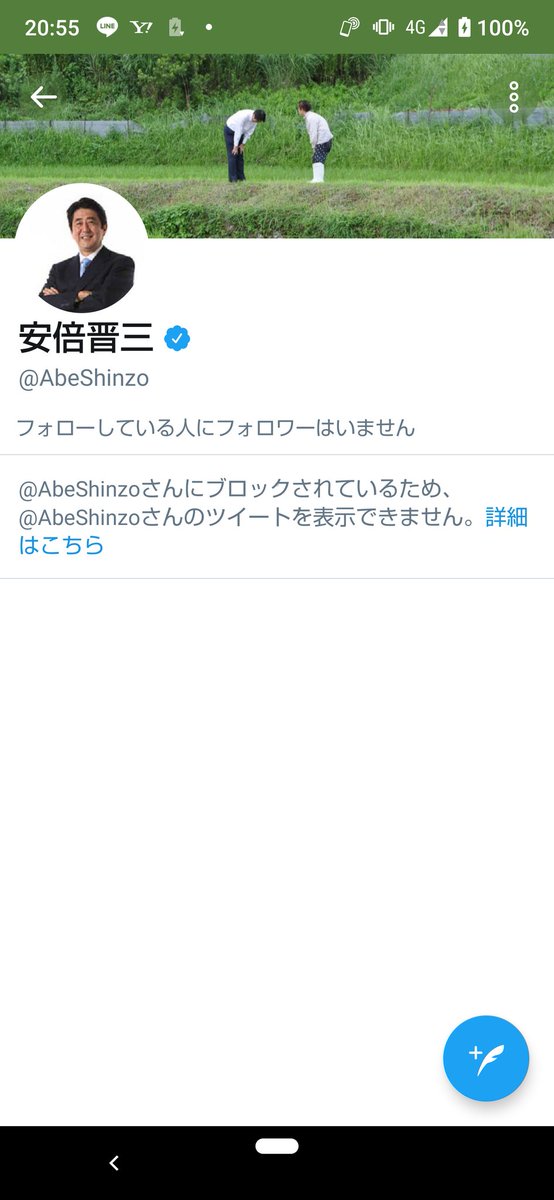Image resolution: width=554 pixels, height=1200 pixels.
Task: Tap the battery saver notification icon
Action: tap(176, 28)
